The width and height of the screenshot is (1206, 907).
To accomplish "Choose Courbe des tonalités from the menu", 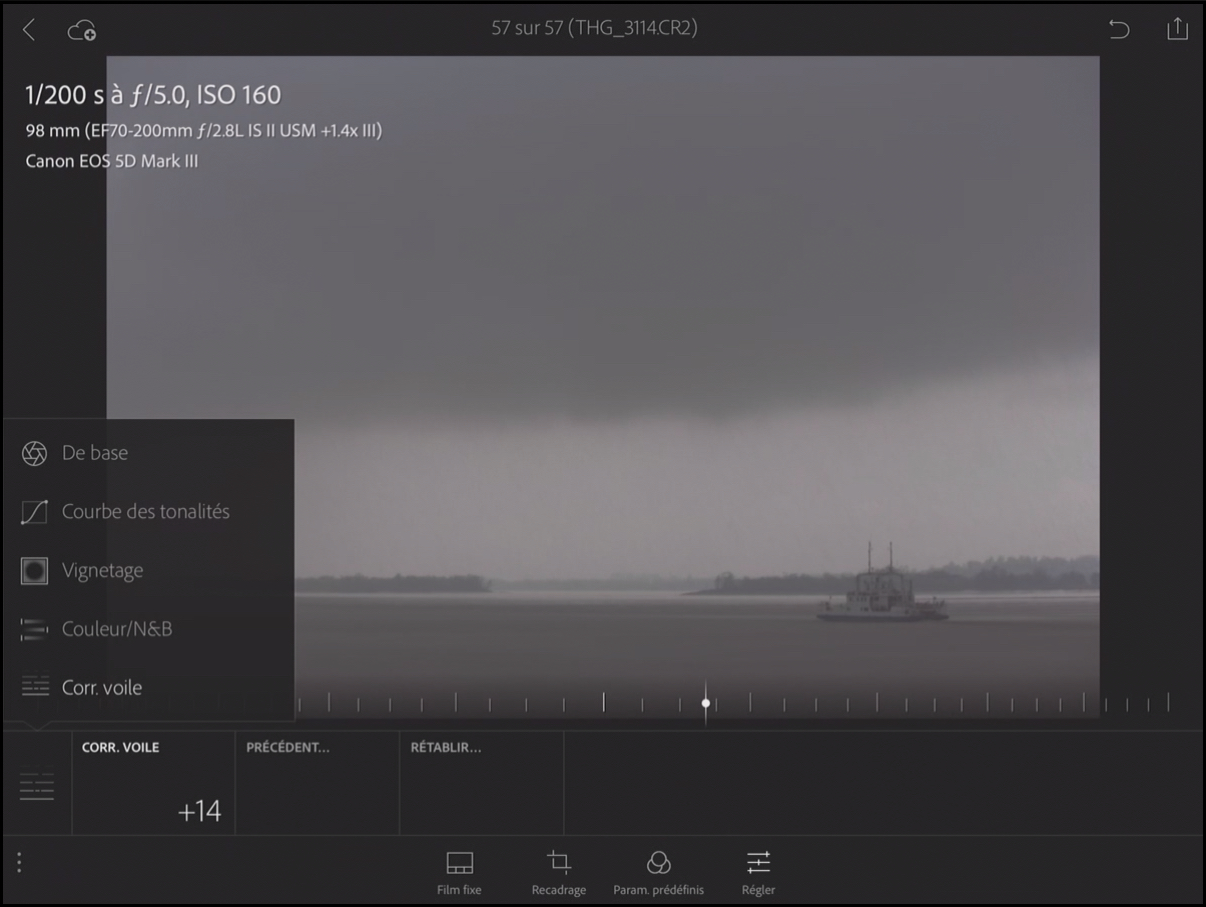I will click(x=149, y=512).
